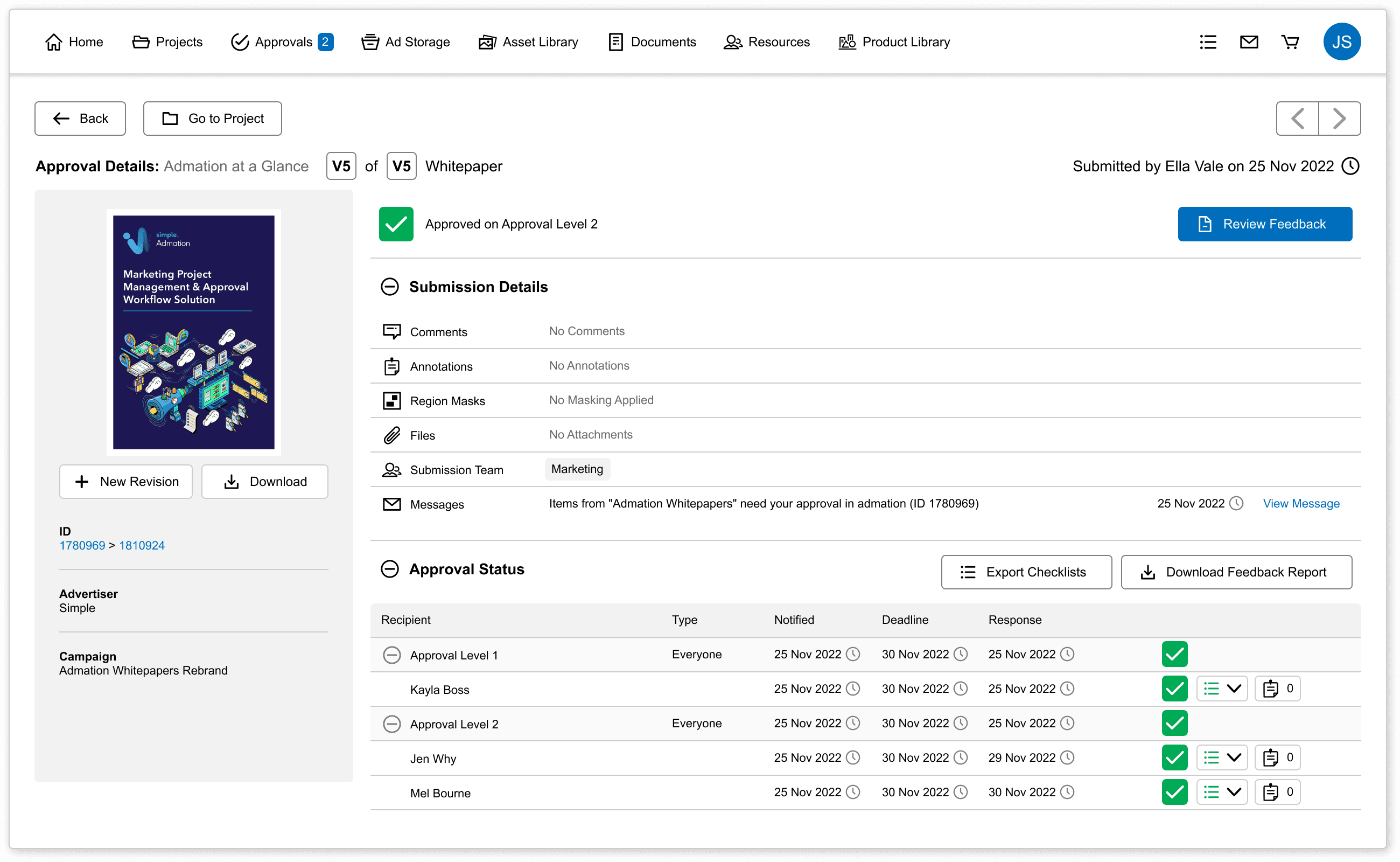Click the green checkmark beside Jen Why's response
The image size is (1400, 862).
pyautogui.click(x=1174, y=757)
